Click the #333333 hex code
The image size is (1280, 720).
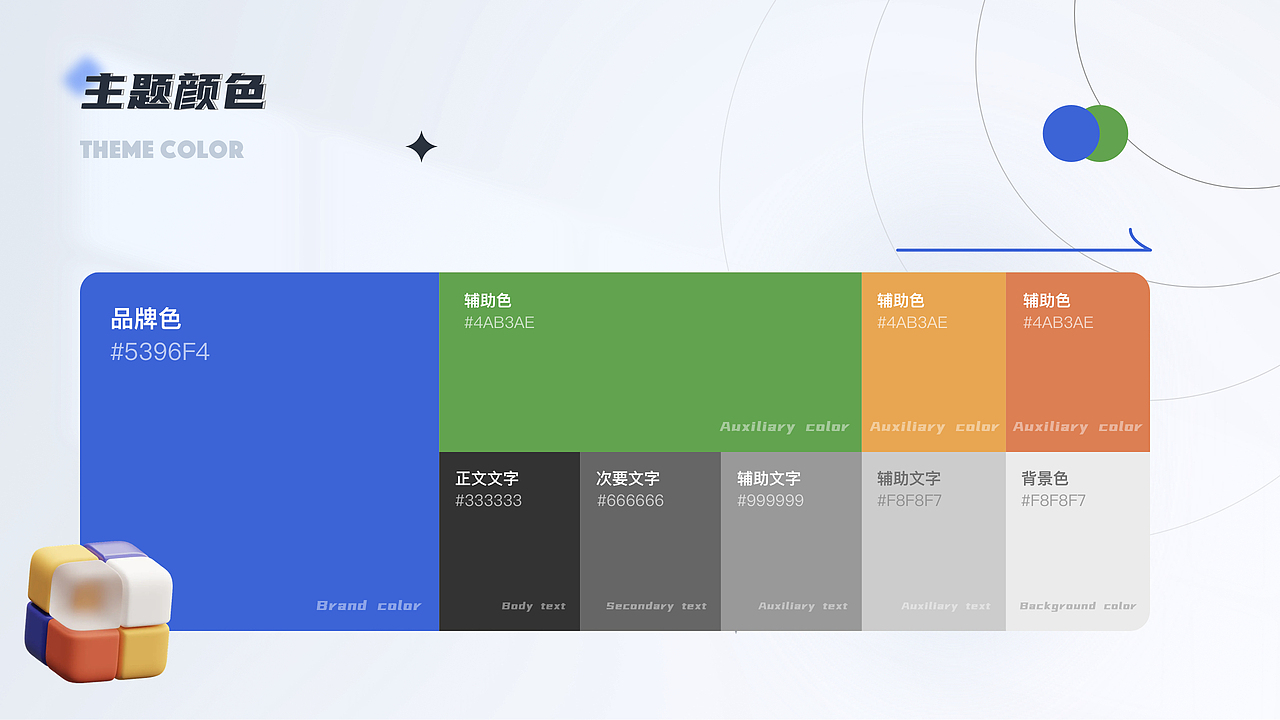488,501
